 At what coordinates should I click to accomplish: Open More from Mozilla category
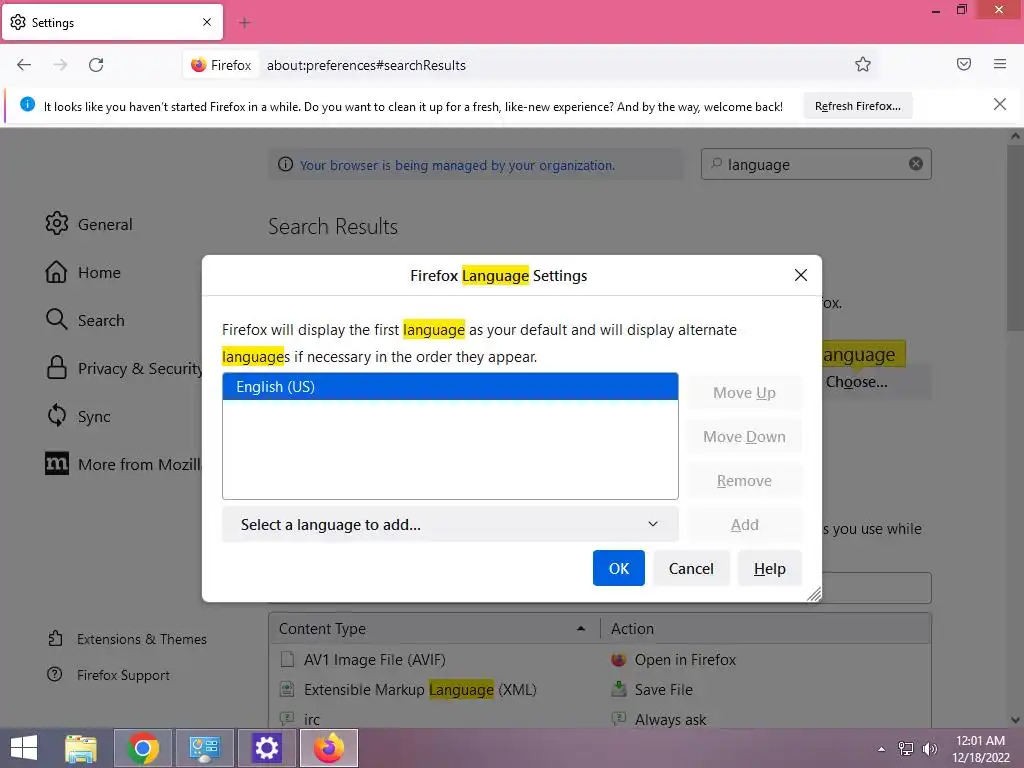(123, 464)
